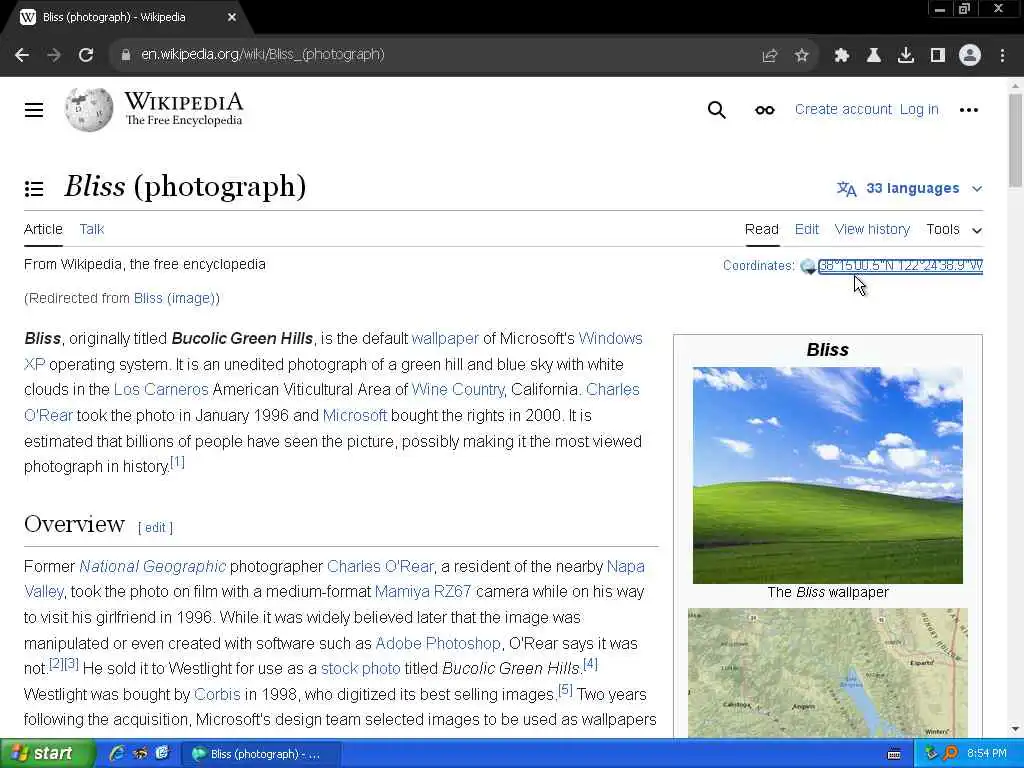Open the Bliss wallpaper thumbnail image

click(827, 475)
